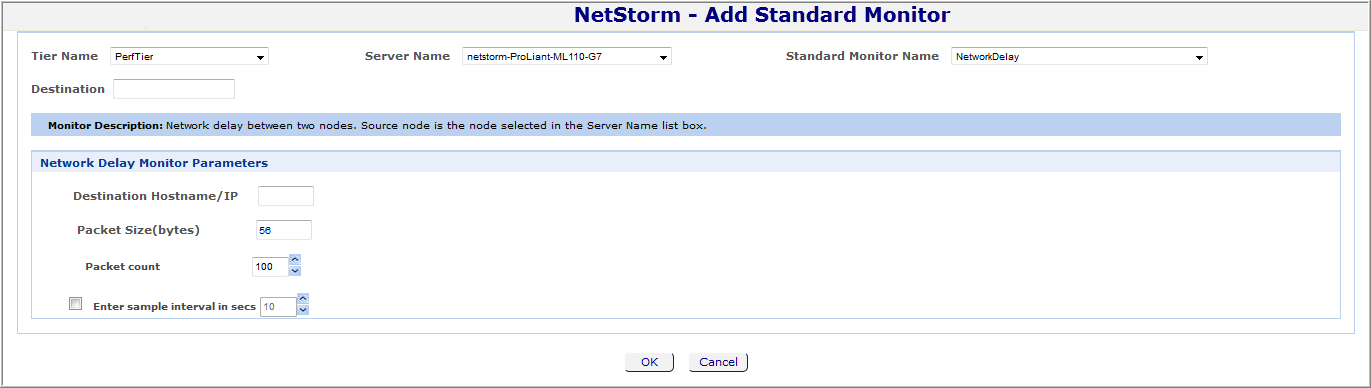Click the Cancel button
Viewport: 1371px width, 388px height.
click(718, 362)
